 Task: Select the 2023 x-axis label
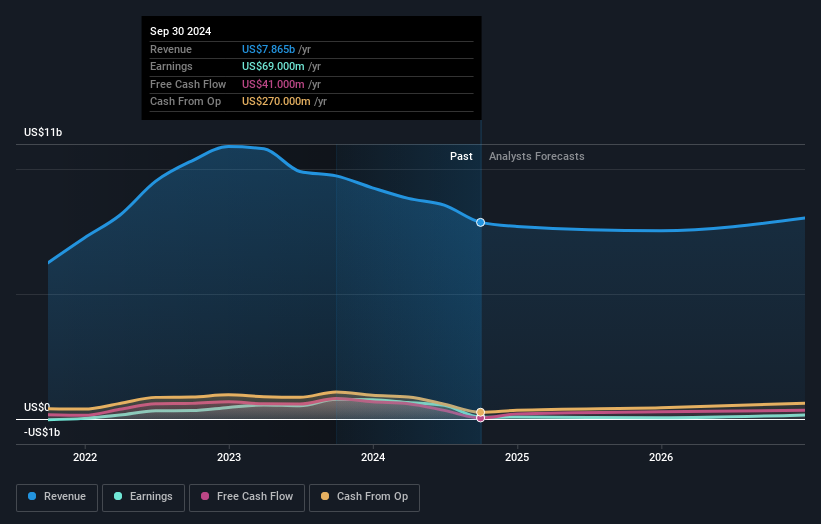229,457
